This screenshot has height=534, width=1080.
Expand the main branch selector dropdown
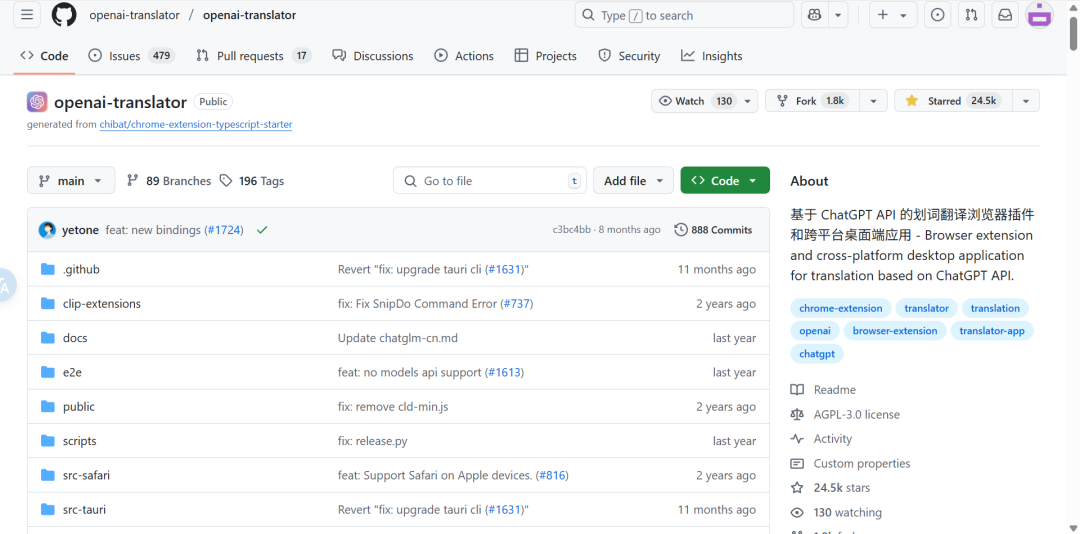point(71,181)
